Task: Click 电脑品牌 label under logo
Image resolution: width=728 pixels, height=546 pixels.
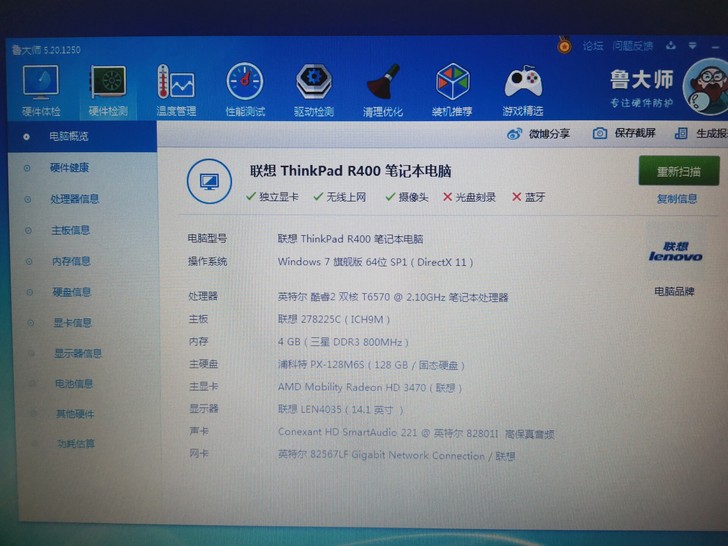Action: coord(674,292)
